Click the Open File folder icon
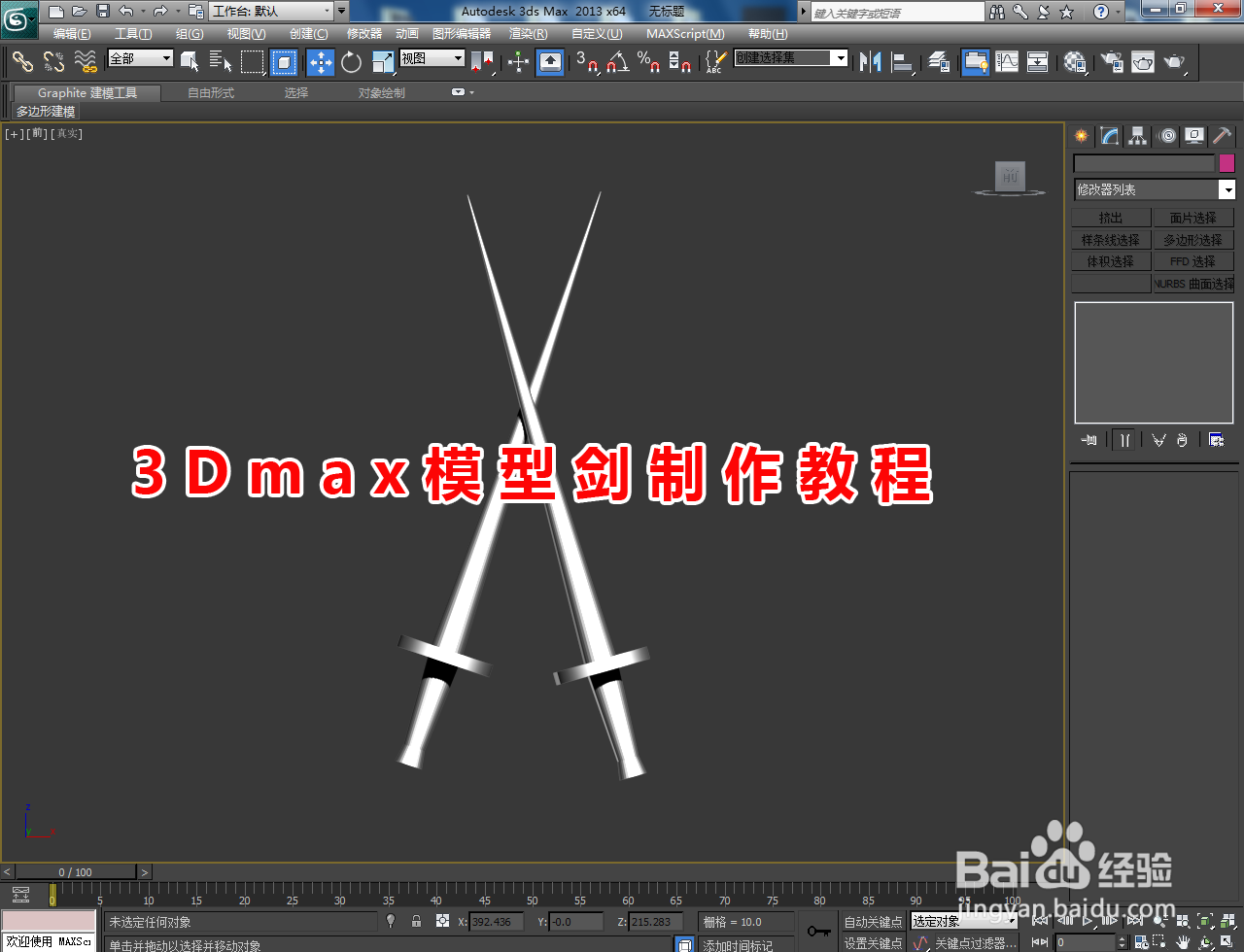 pos(79,12)
